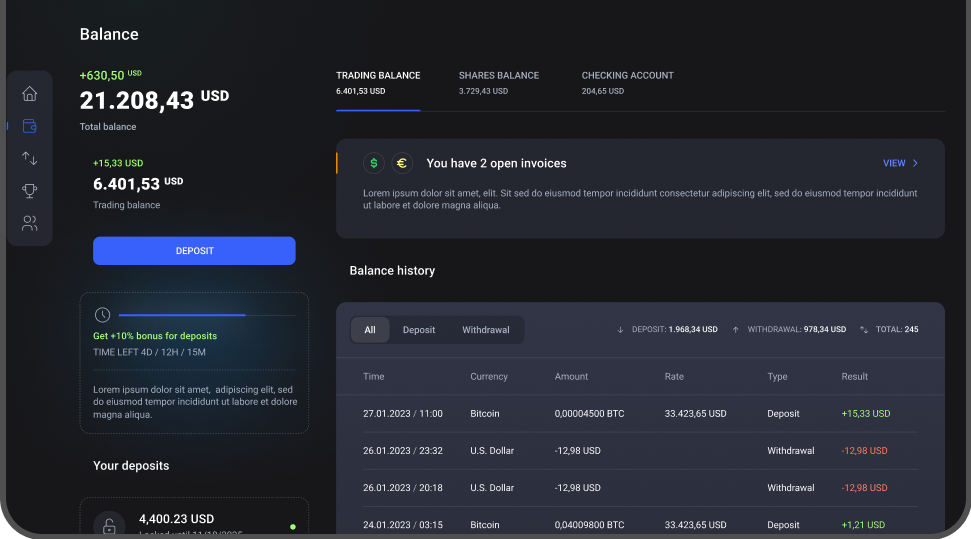Viewport: 971px width, 539px height.
Task: Click the +15,33 USD result value in table
Action: (866, 413)
